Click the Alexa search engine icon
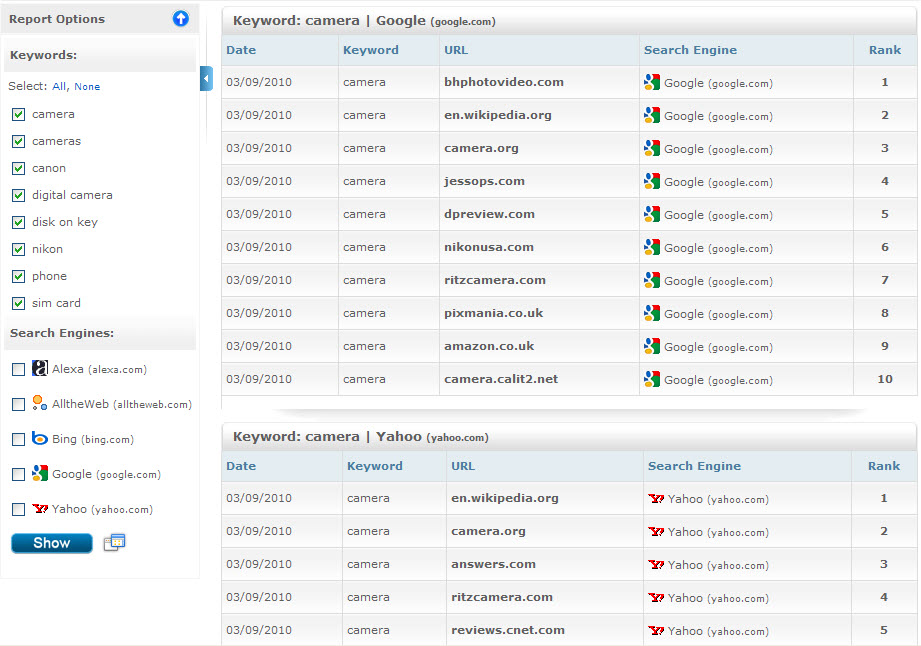 pyautogui.click(x=40, y=369)
